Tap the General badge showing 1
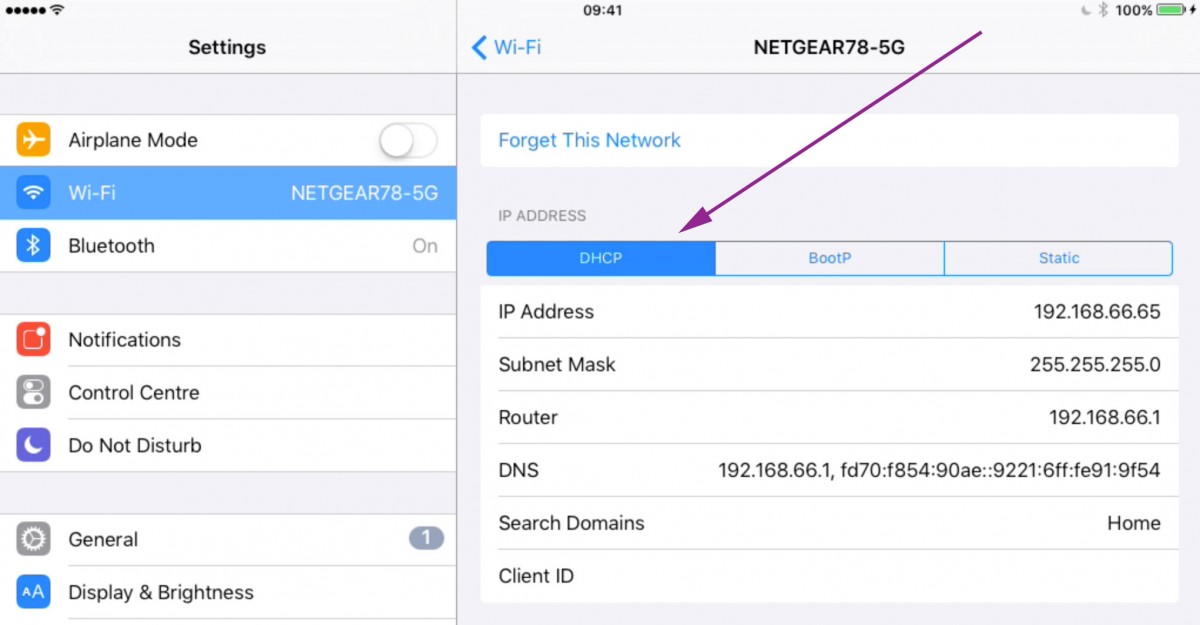The width and height of the screenshot is (1200, 625). (x=426, y=539)
